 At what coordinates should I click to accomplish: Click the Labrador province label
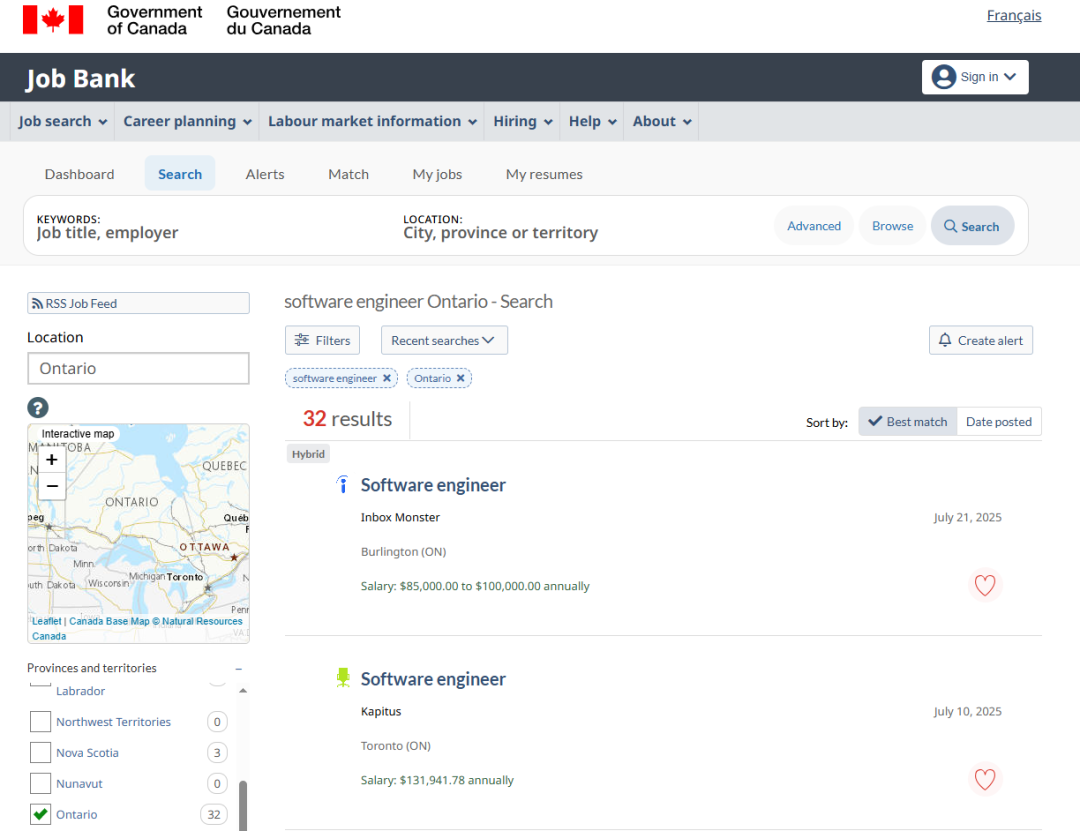point(81,690)
